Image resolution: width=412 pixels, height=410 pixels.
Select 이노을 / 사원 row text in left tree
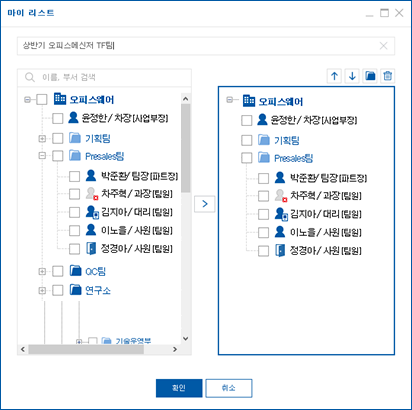click(137, 230)
